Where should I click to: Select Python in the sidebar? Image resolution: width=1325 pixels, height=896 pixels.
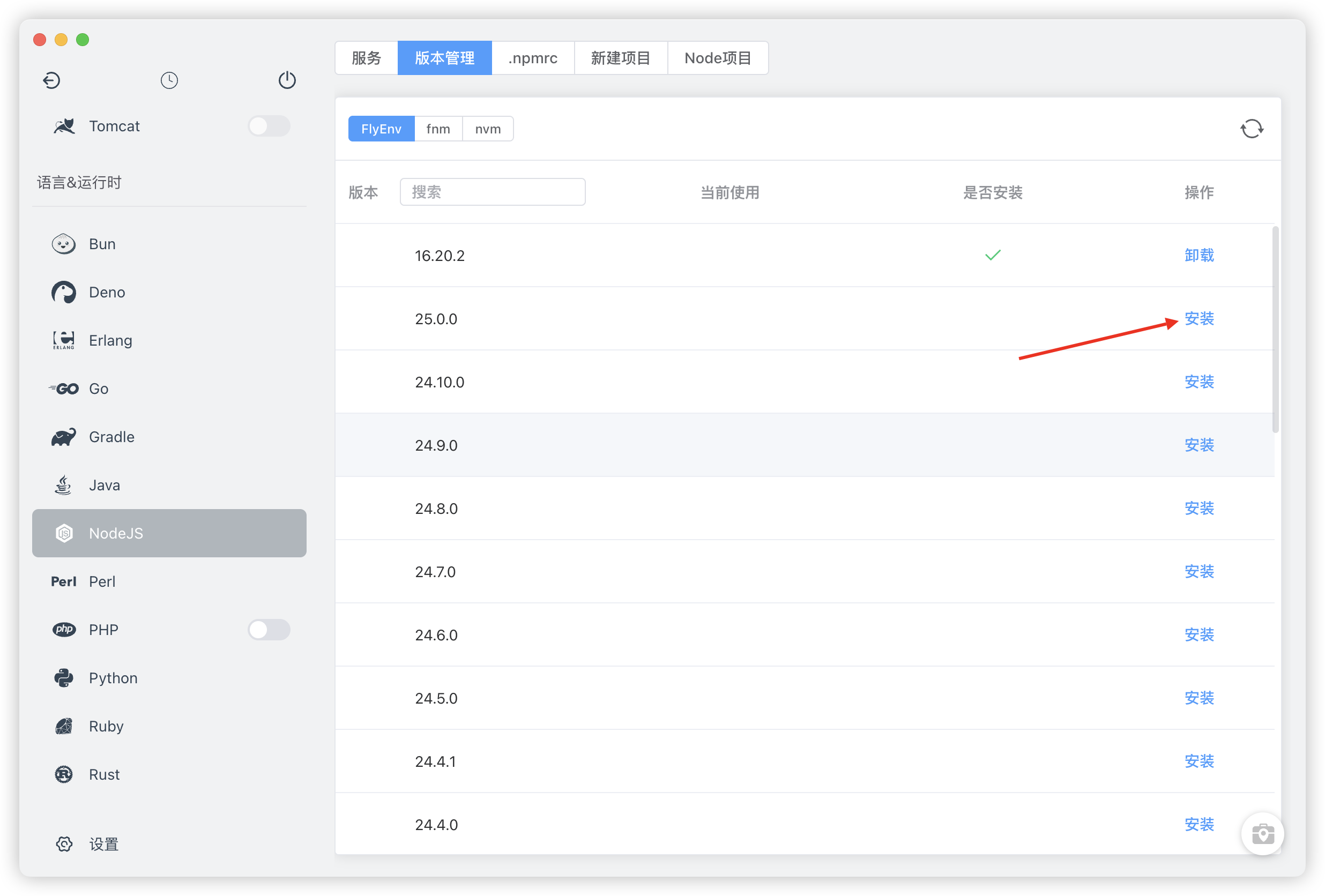tap(113, 678)
